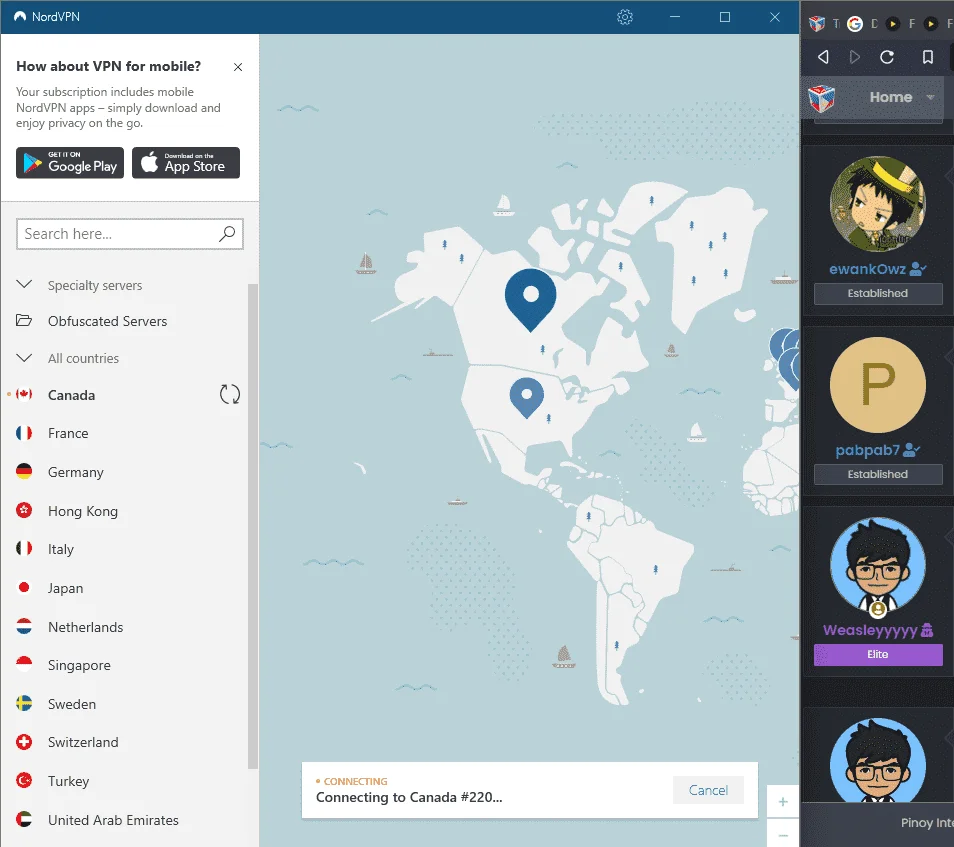Click the United States map pin
Screen dimensions: 954x847
pos(527,396)
